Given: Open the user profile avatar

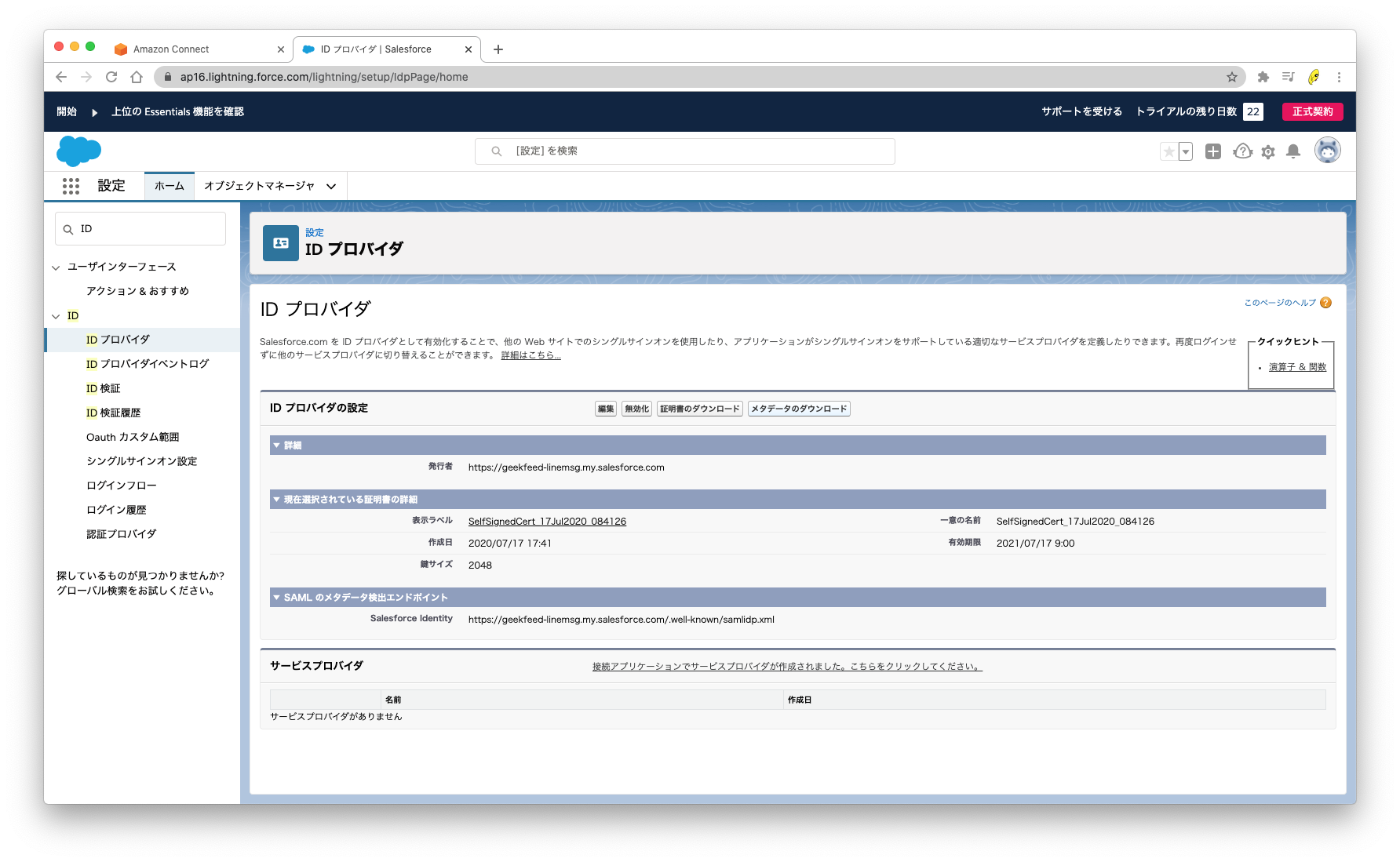Looking at the screenshot, I should tap(1328, 150).
